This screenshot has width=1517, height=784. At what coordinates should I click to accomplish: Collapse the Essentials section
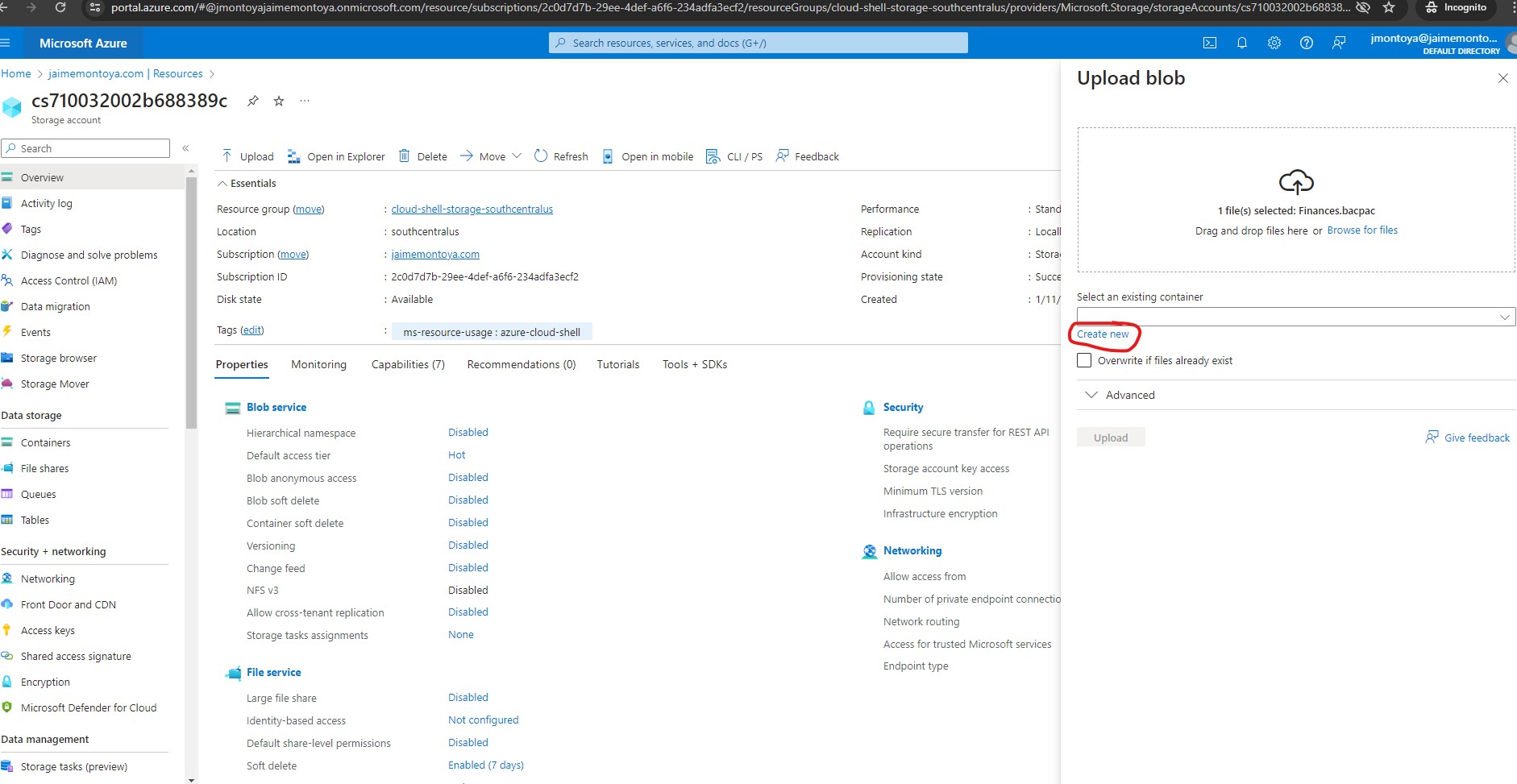[x=247, y=184]
